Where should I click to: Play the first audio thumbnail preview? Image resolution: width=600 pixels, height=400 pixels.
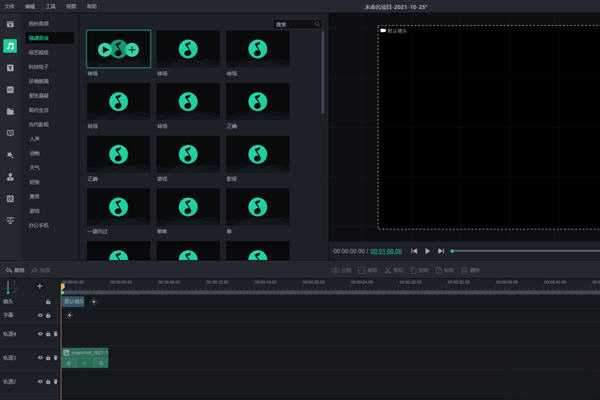coord(105,48)
